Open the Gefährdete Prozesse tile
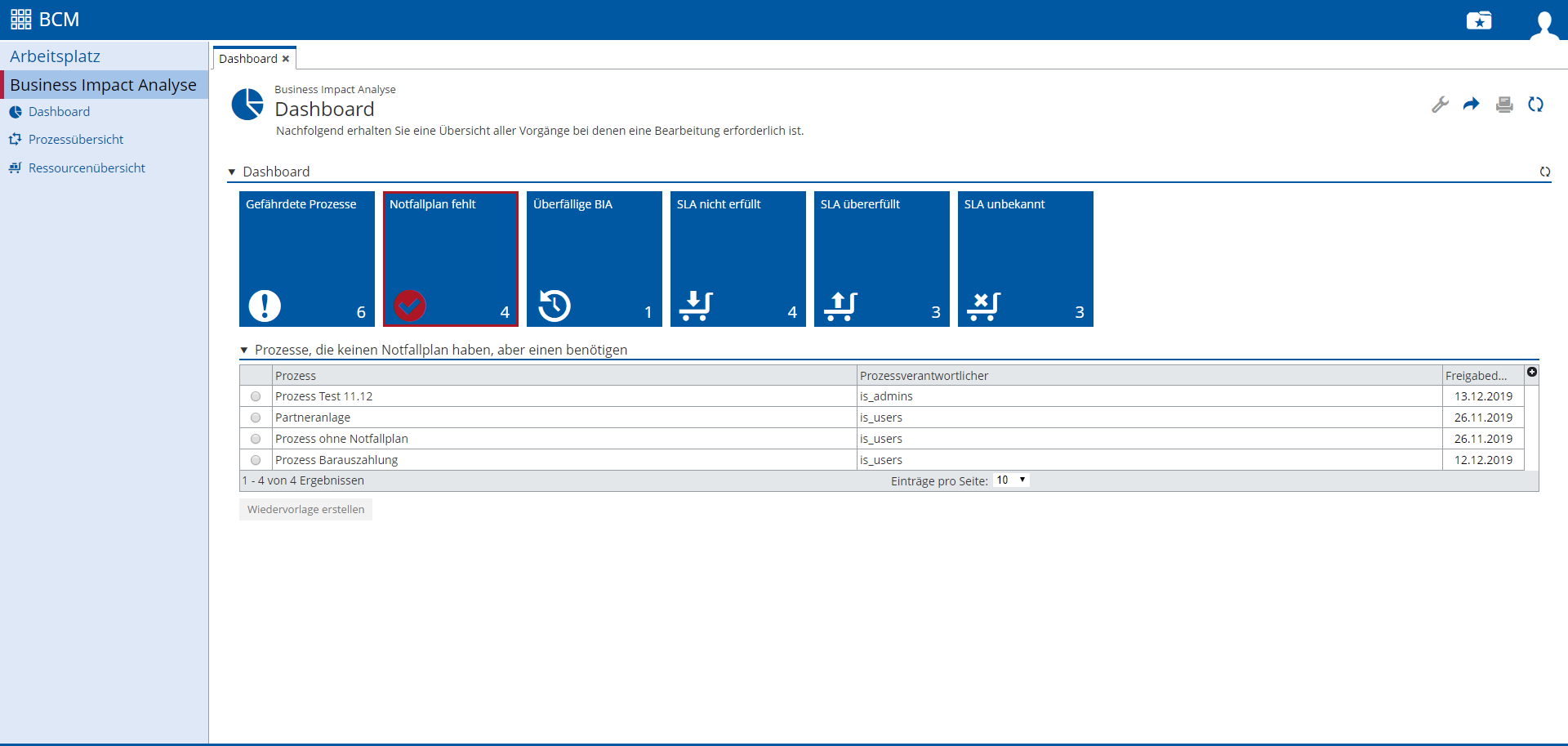1568x746 pixels. [306, 259]
